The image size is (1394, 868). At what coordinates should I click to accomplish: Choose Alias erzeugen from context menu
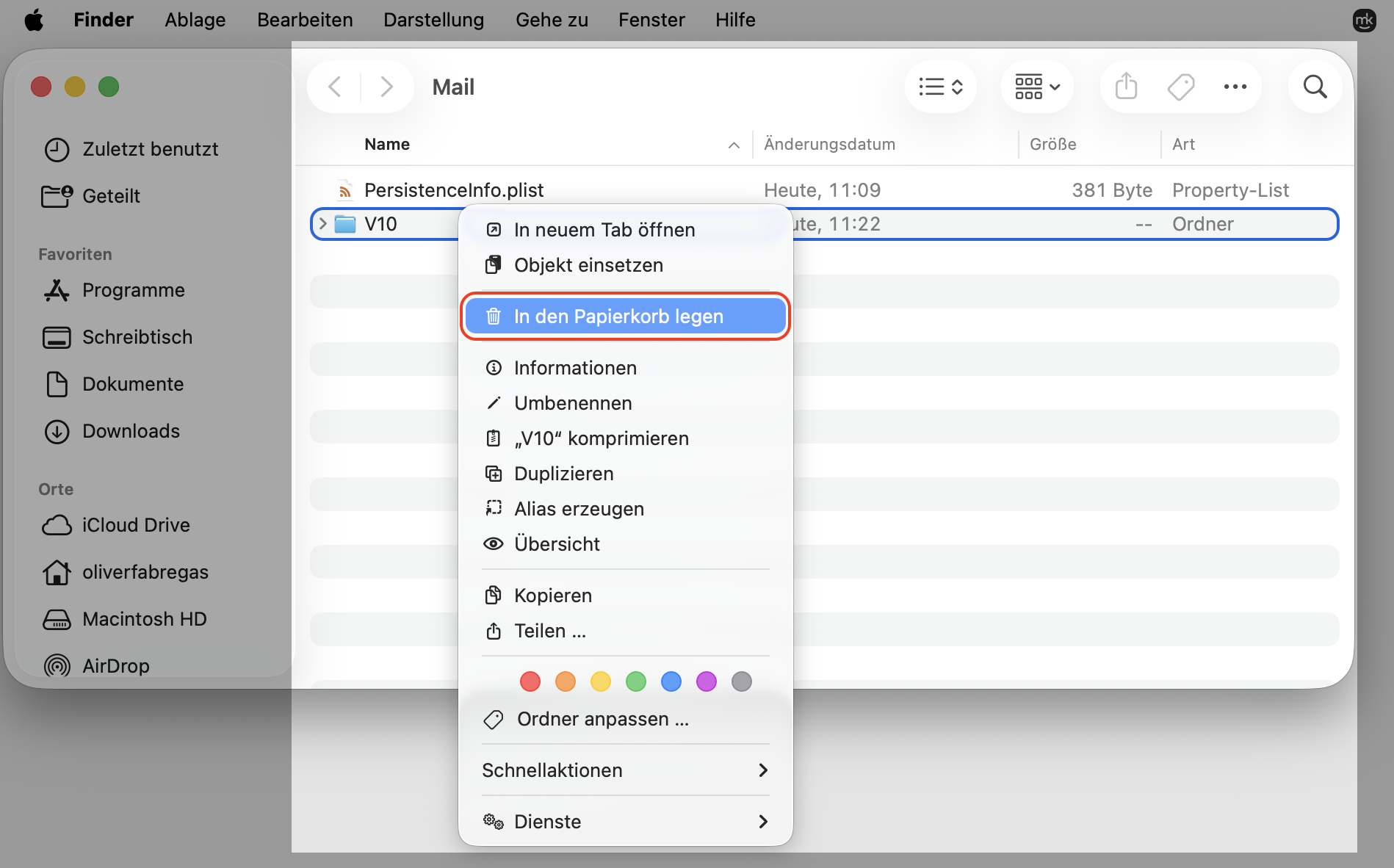pos(626,509)
